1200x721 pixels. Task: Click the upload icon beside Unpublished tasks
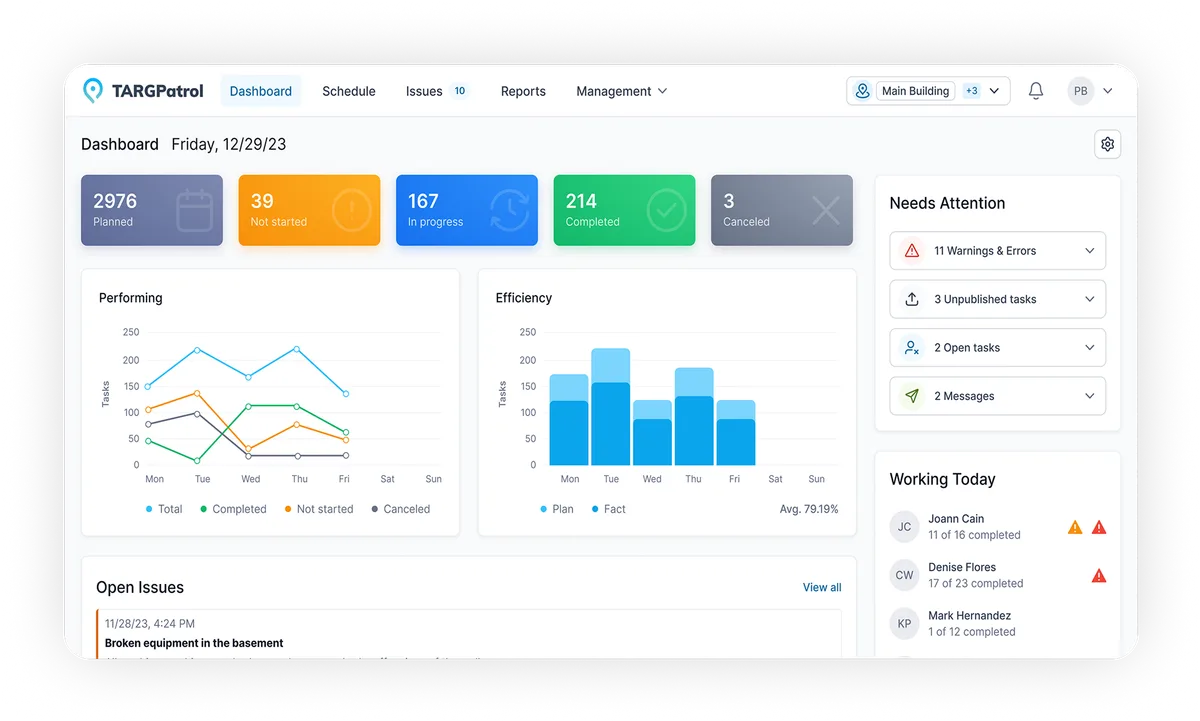point(911,299)
